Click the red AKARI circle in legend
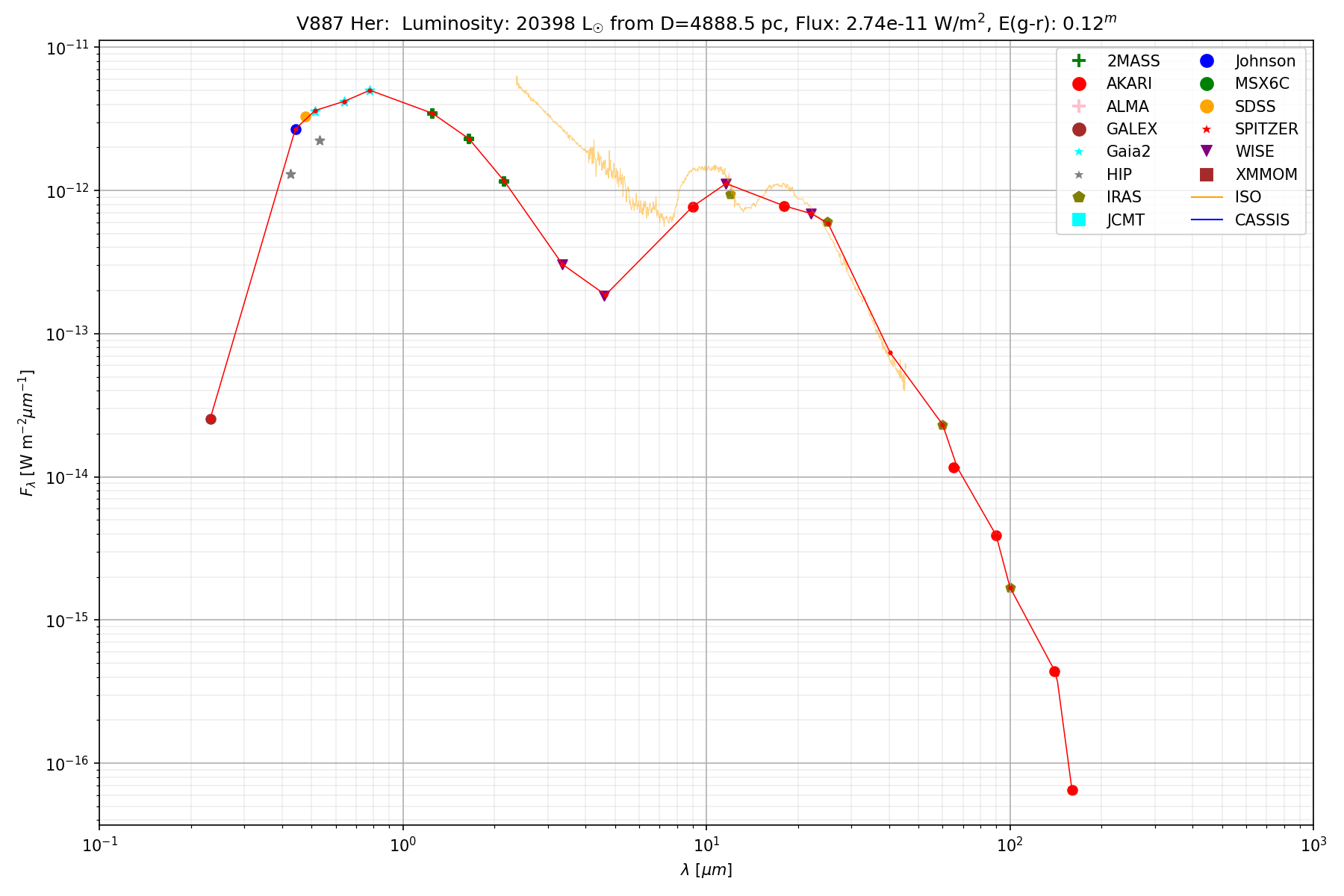1344x896 pixels. (x=1078, y=84)
